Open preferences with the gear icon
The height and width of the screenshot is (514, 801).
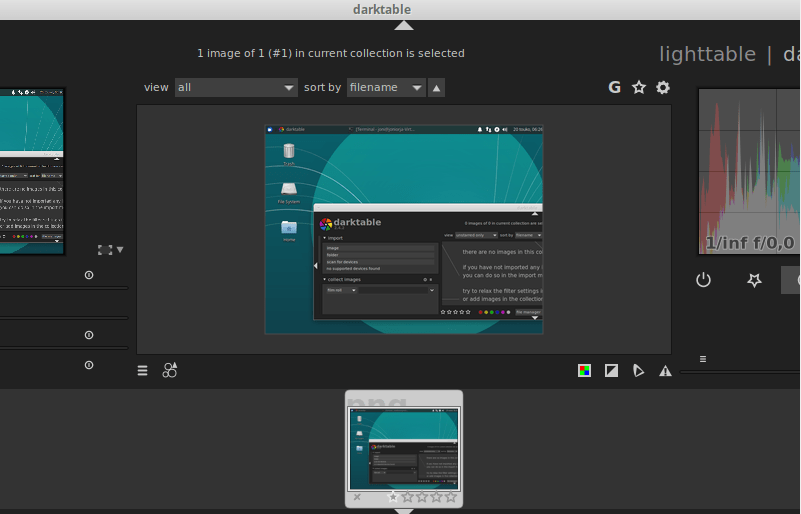click(x=663, y=88)
